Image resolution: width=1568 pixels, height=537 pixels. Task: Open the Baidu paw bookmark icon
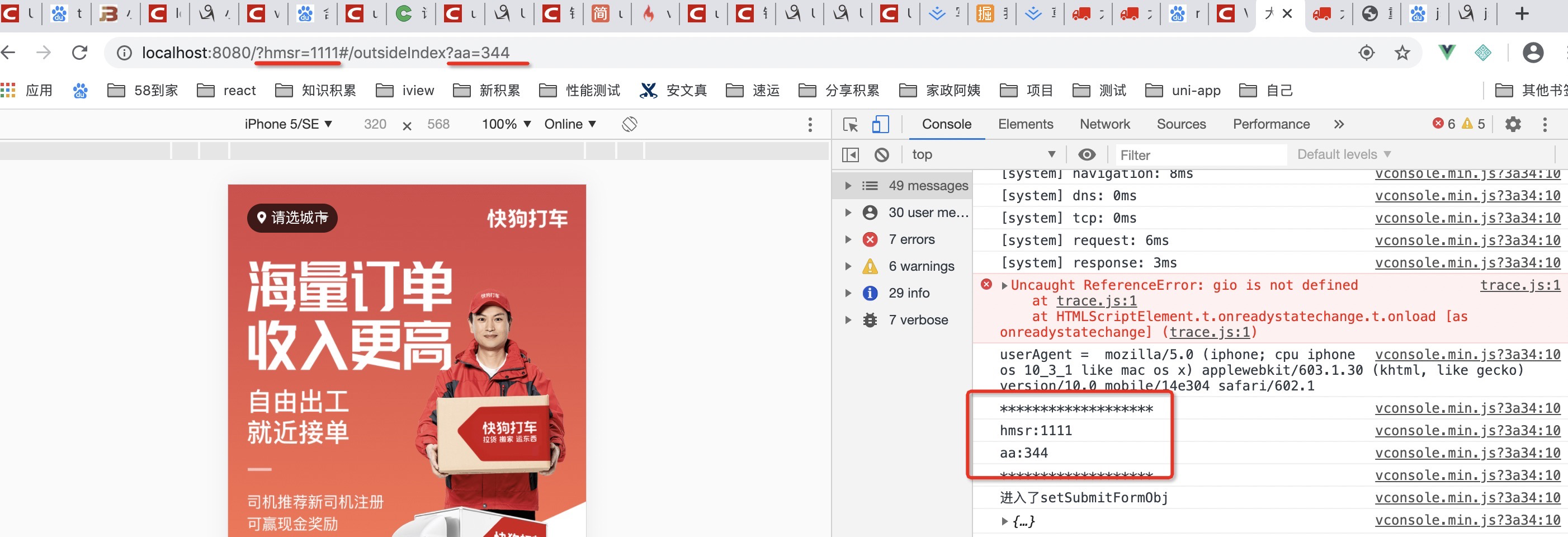(x=80, y=91)
